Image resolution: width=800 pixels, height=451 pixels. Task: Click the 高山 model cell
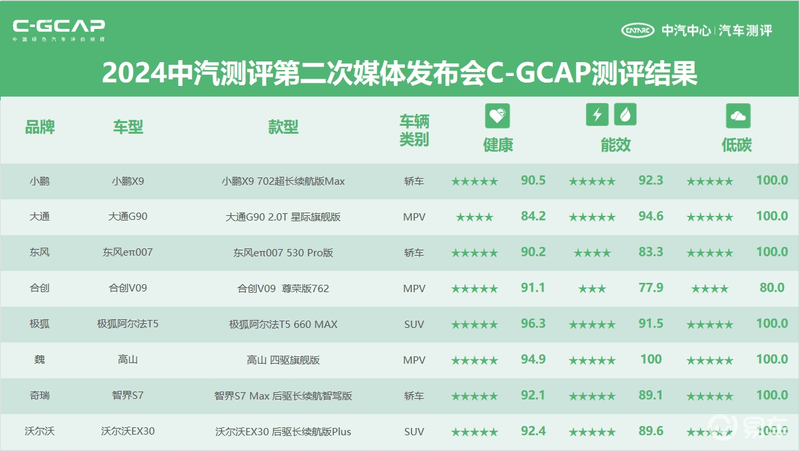128,359
